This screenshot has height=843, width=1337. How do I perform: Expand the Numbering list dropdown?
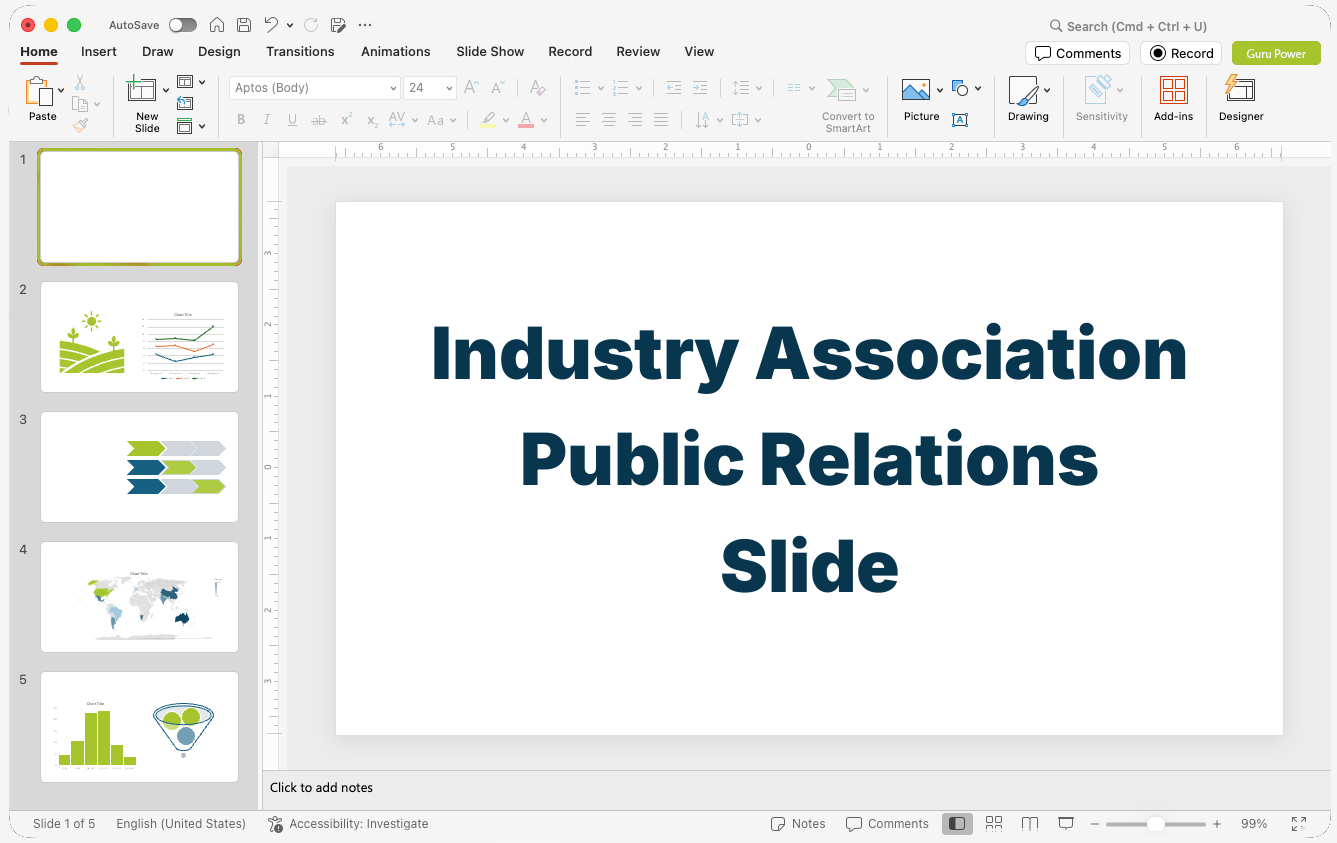coord(639,88)
